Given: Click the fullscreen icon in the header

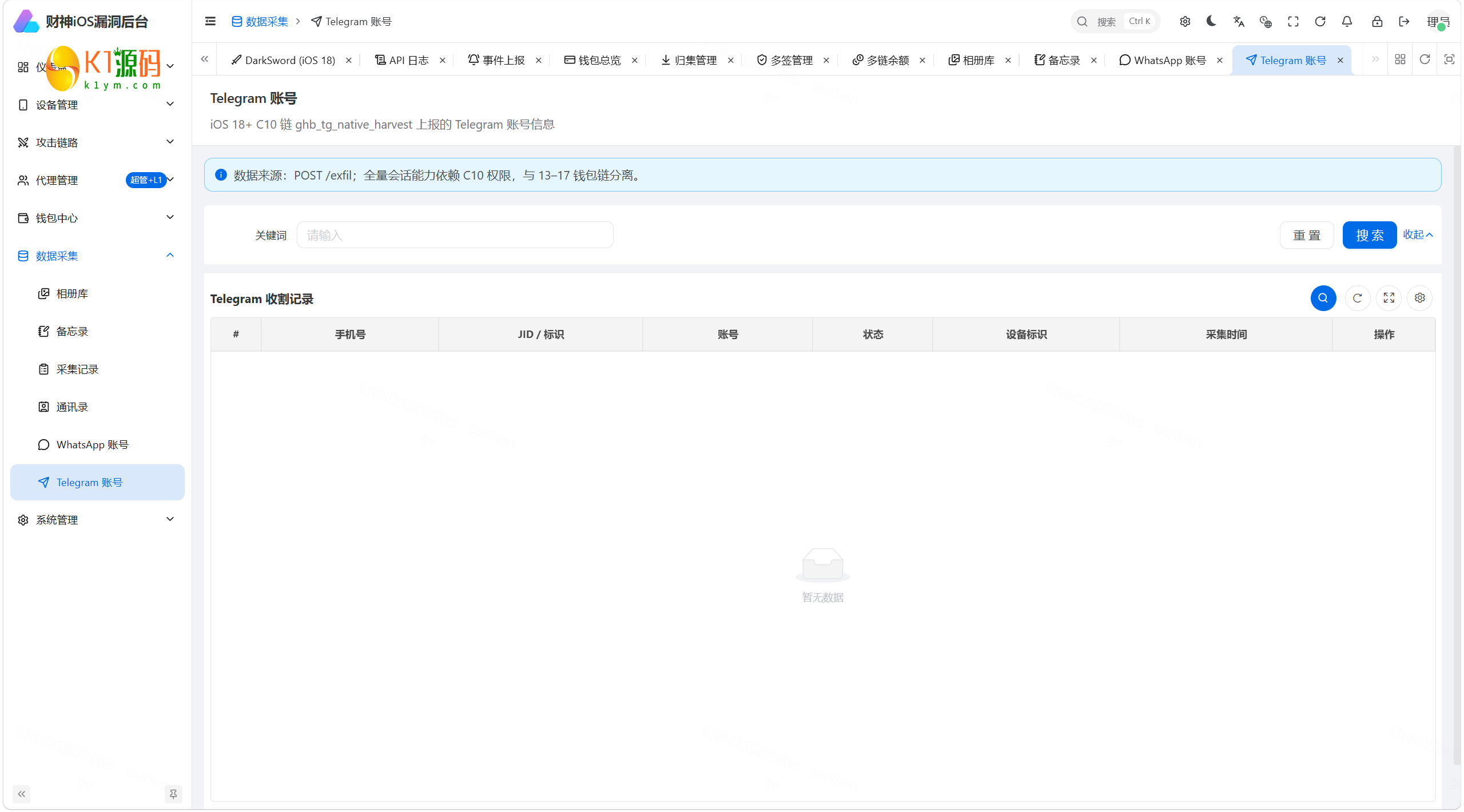Looking at the screenshot, I should click(1293, 21).
